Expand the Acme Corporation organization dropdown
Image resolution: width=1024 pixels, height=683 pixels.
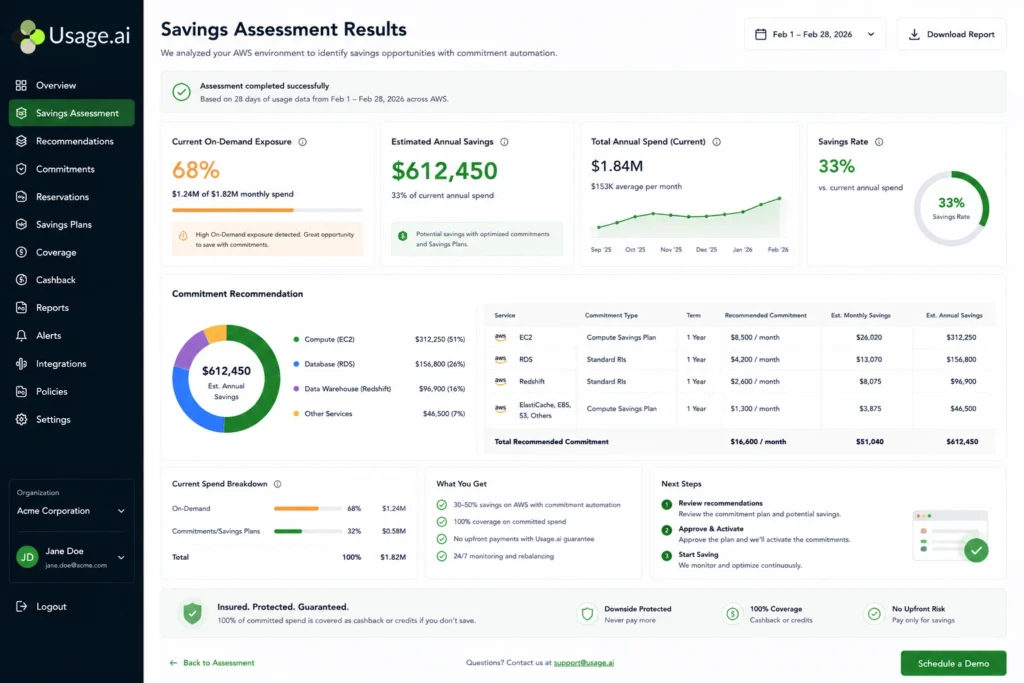[x=71, y=511]
